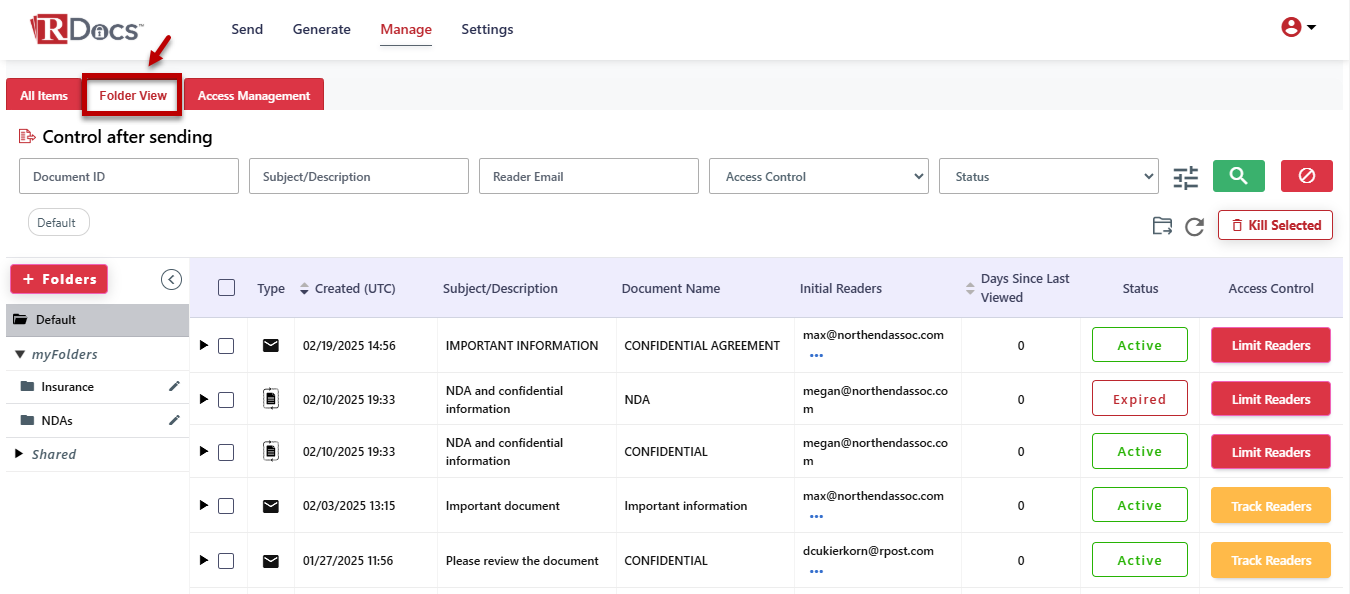1350x594 pixels.
Task: Open the user account menu icon
Action: tap(1298, 28)
